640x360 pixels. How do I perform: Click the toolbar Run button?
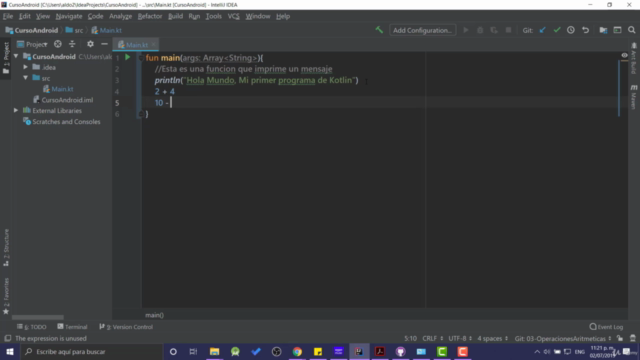click(x=466, y=30)
